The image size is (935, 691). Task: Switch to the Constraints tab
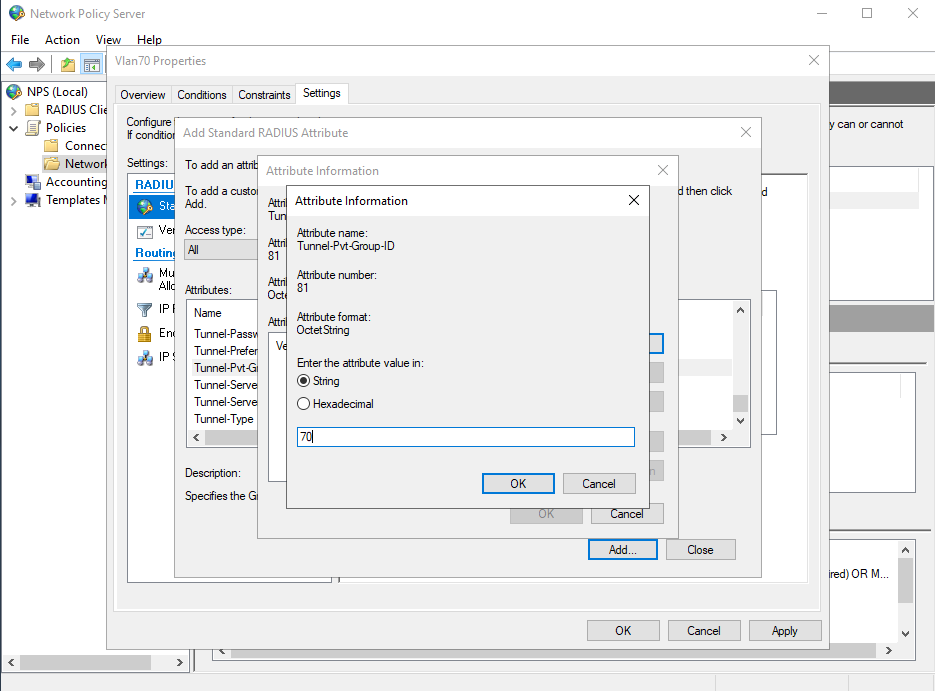coord(264,95)
